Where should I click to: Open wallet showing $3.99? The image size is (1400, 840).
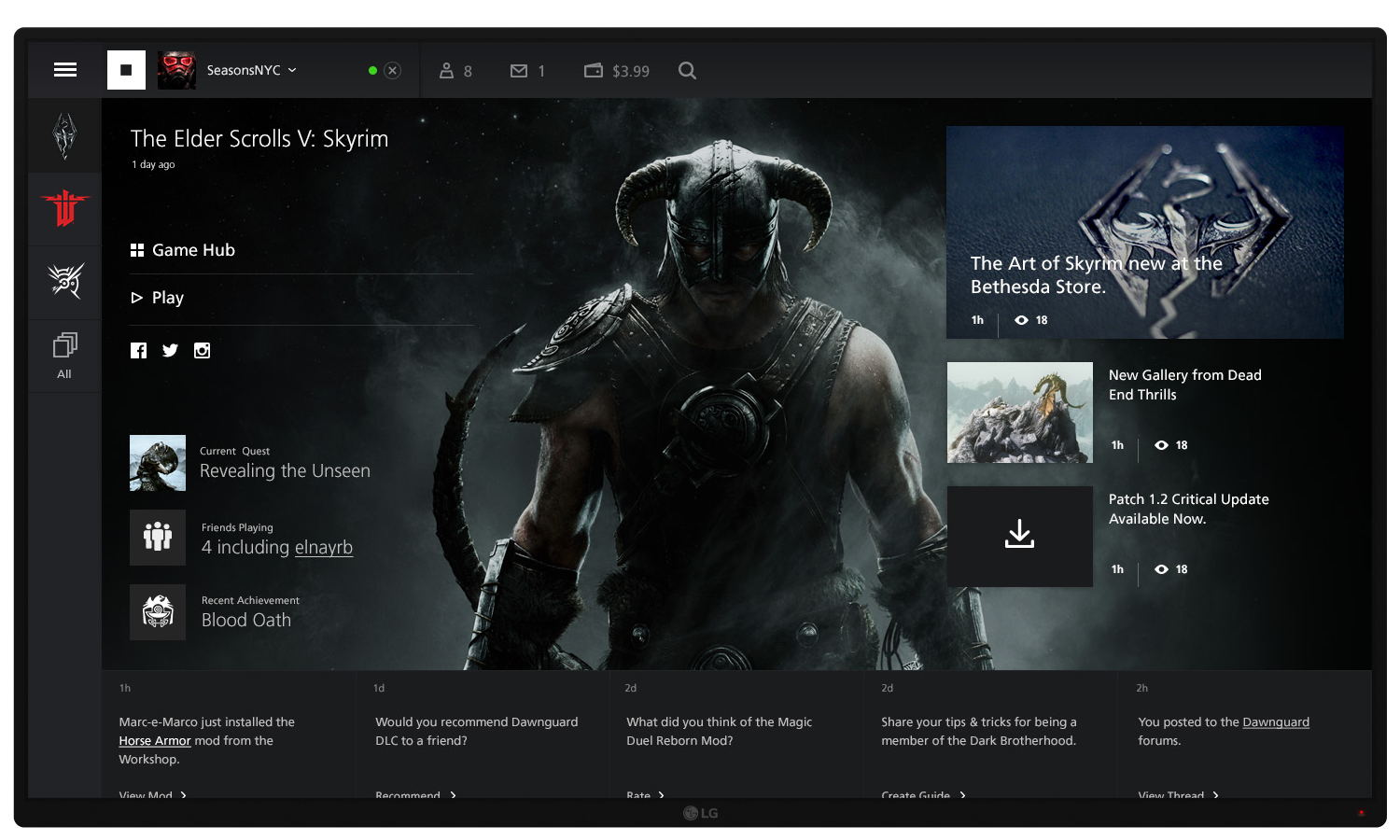pos(617,71)
